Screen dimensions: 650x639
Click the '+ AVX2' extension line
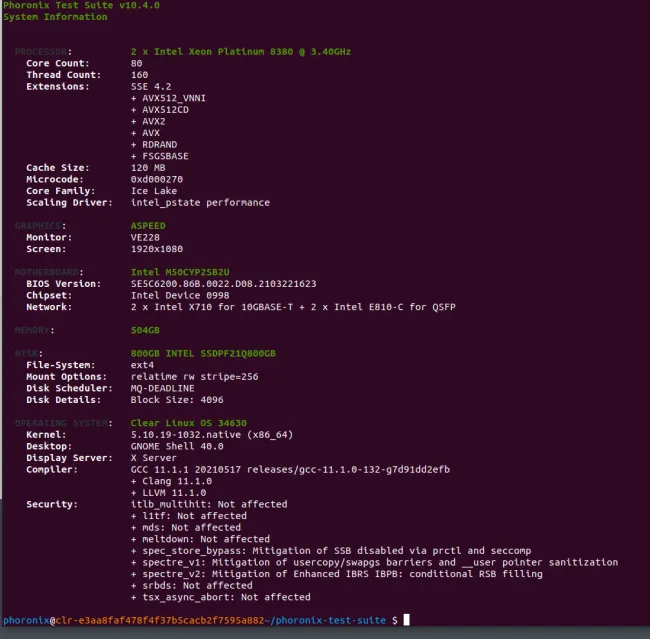point(148,121)
